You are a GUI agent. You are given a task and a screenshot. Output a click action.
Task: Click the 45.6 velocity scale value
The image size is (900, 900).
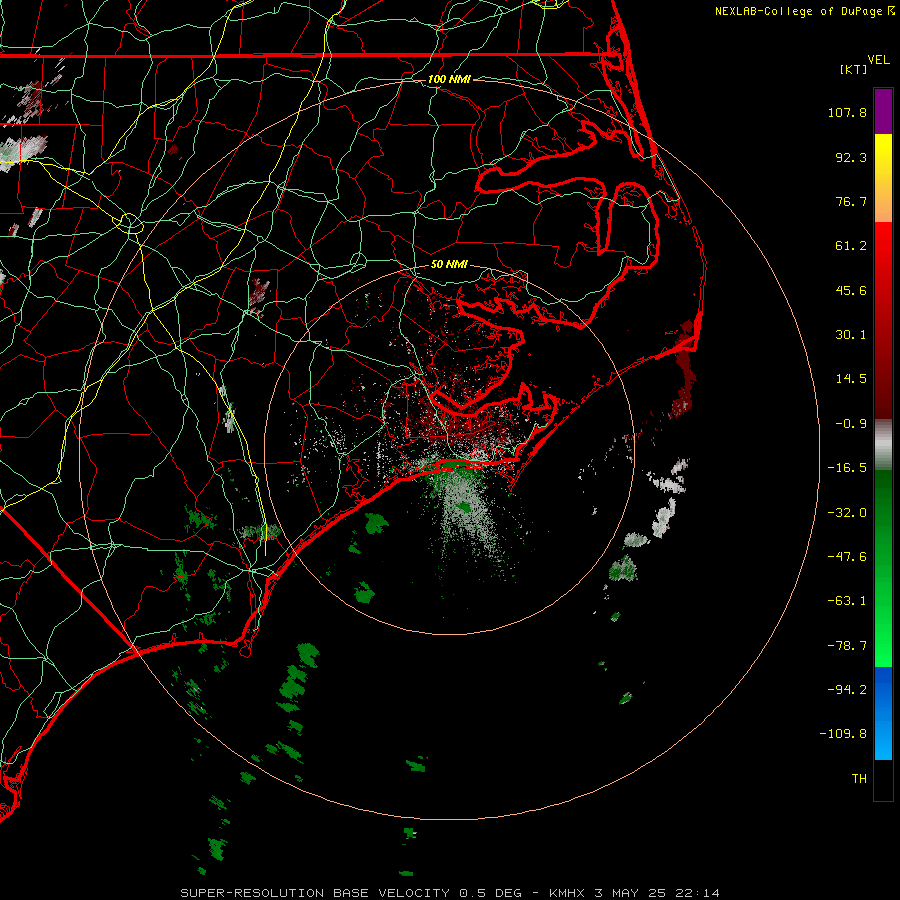pos(851,290)
